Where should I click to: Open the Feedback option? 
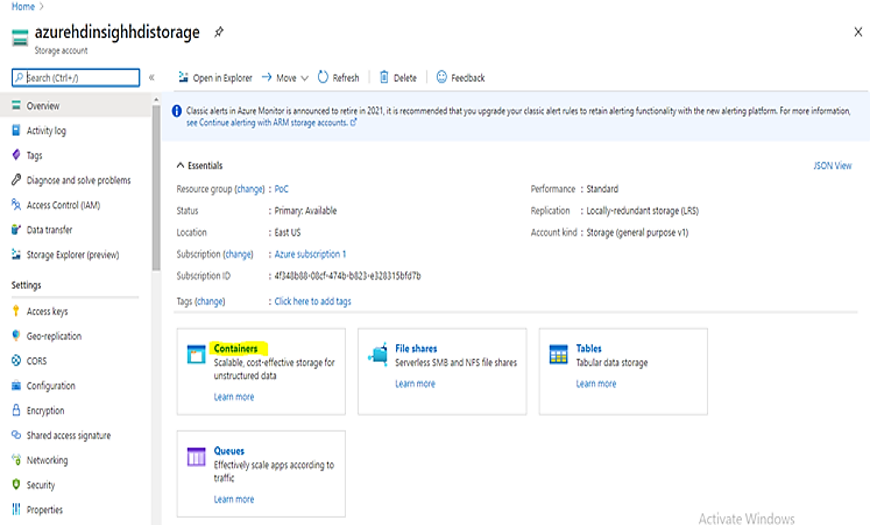pyautogui.click(x=461, y=78)
